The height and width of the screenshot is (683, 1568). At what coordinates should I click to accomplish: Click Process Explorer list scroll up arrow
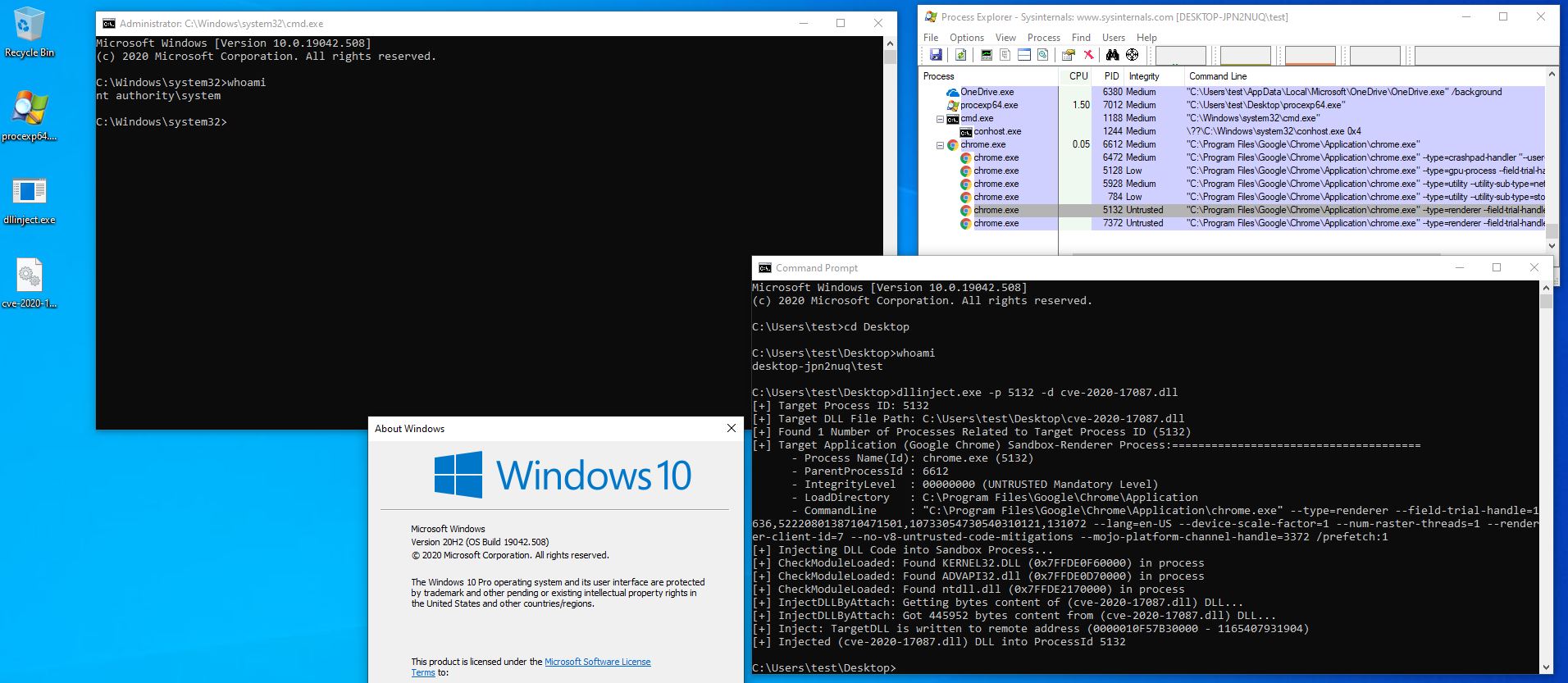tap(1552, 75)
